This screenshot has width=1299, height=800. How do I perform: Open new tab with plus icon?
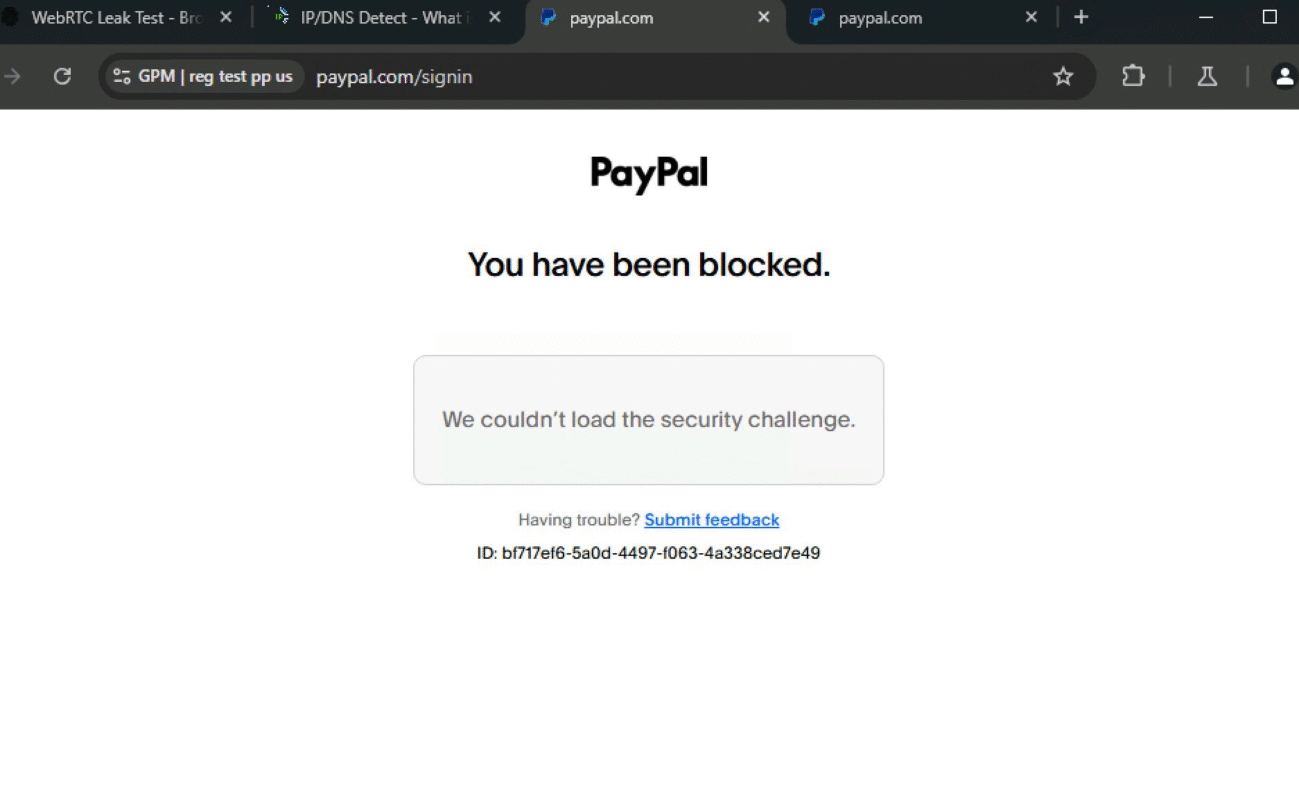pyautogui.click(x=1081, y=17)
